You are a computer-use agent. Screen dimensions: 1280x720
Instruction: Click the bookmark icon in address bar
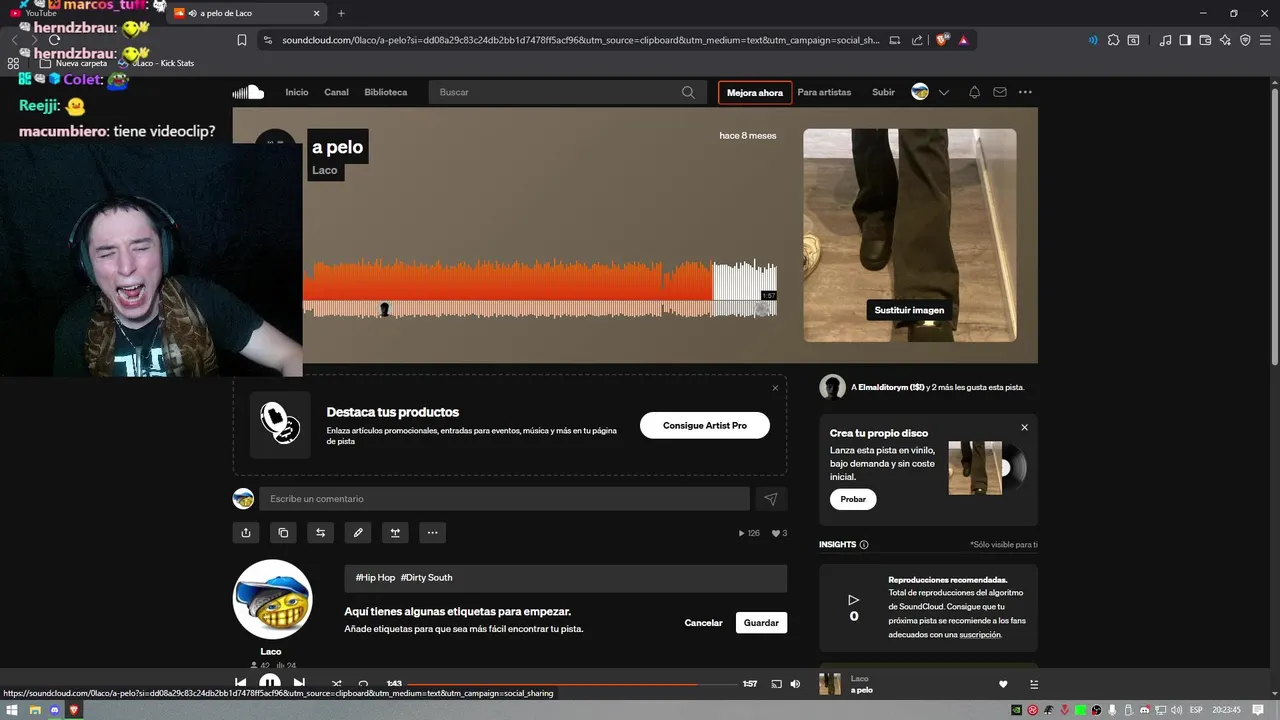pos(242,40)
